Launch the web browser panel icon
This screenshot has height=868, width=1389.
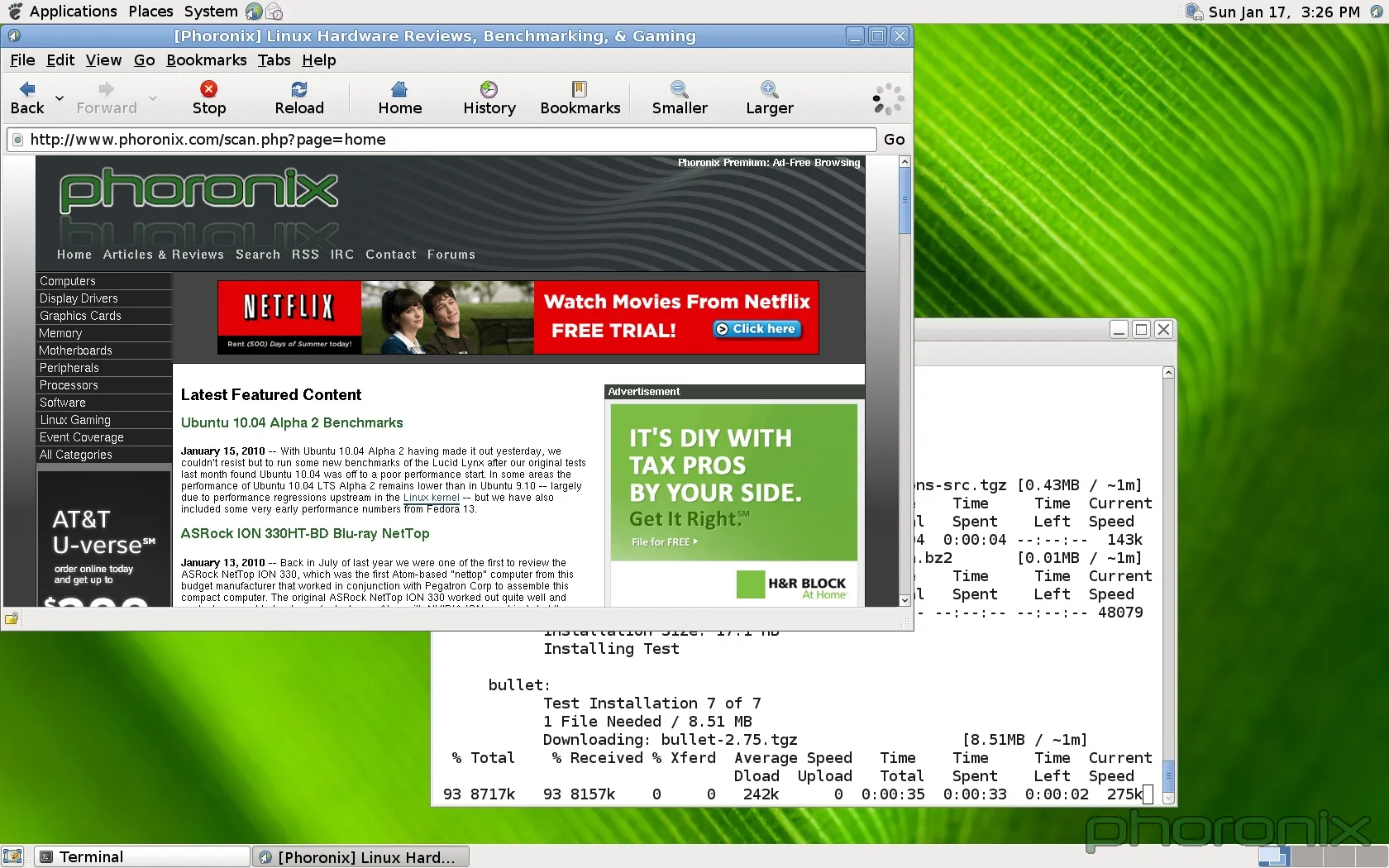pos(254,12)
